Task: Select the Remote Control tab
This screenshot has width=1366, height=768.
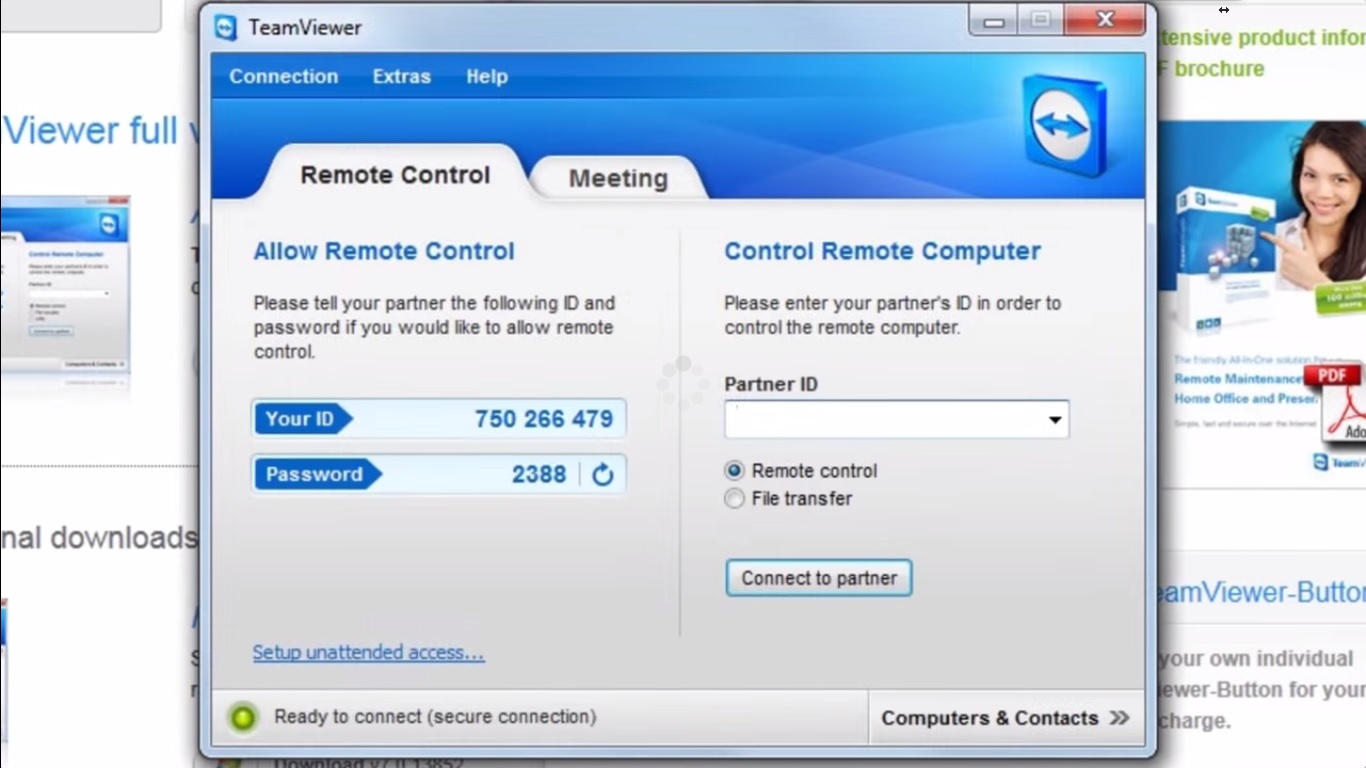Action: [395, 175]
